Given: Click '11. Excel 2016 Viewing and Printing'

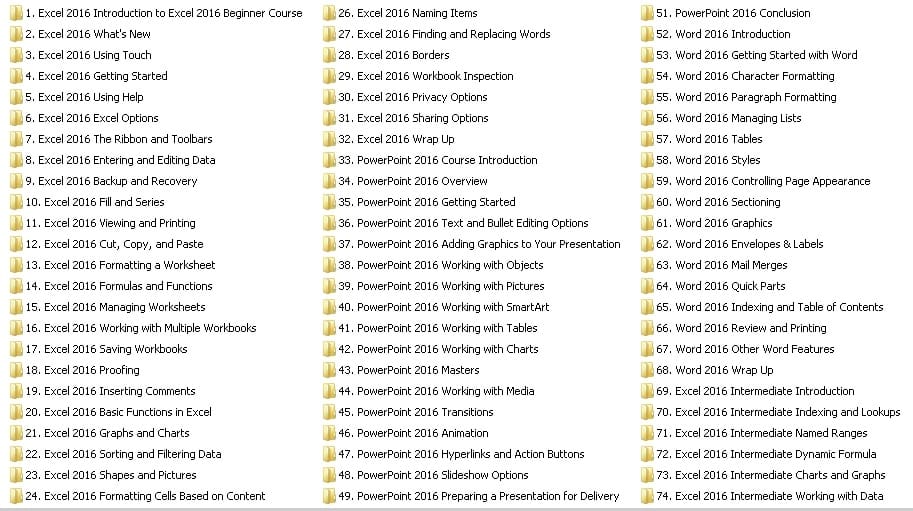Looking at the screenshot, I should [x=110, y=223].
